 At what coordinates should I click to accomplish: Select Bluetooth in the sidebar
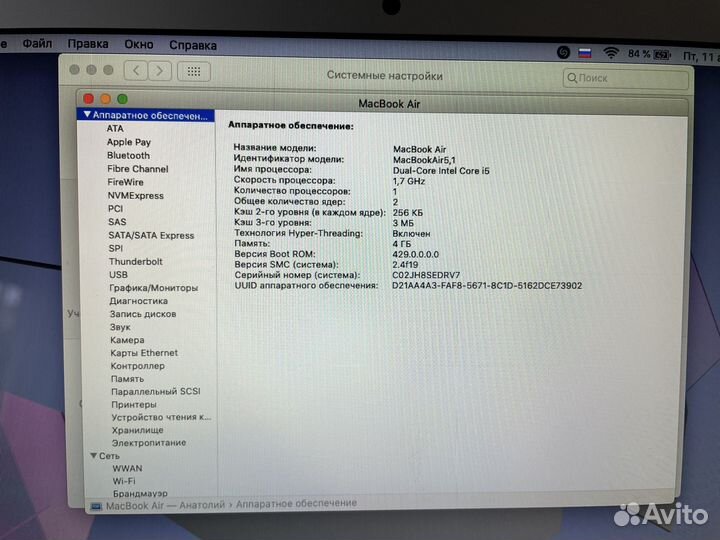128,155
